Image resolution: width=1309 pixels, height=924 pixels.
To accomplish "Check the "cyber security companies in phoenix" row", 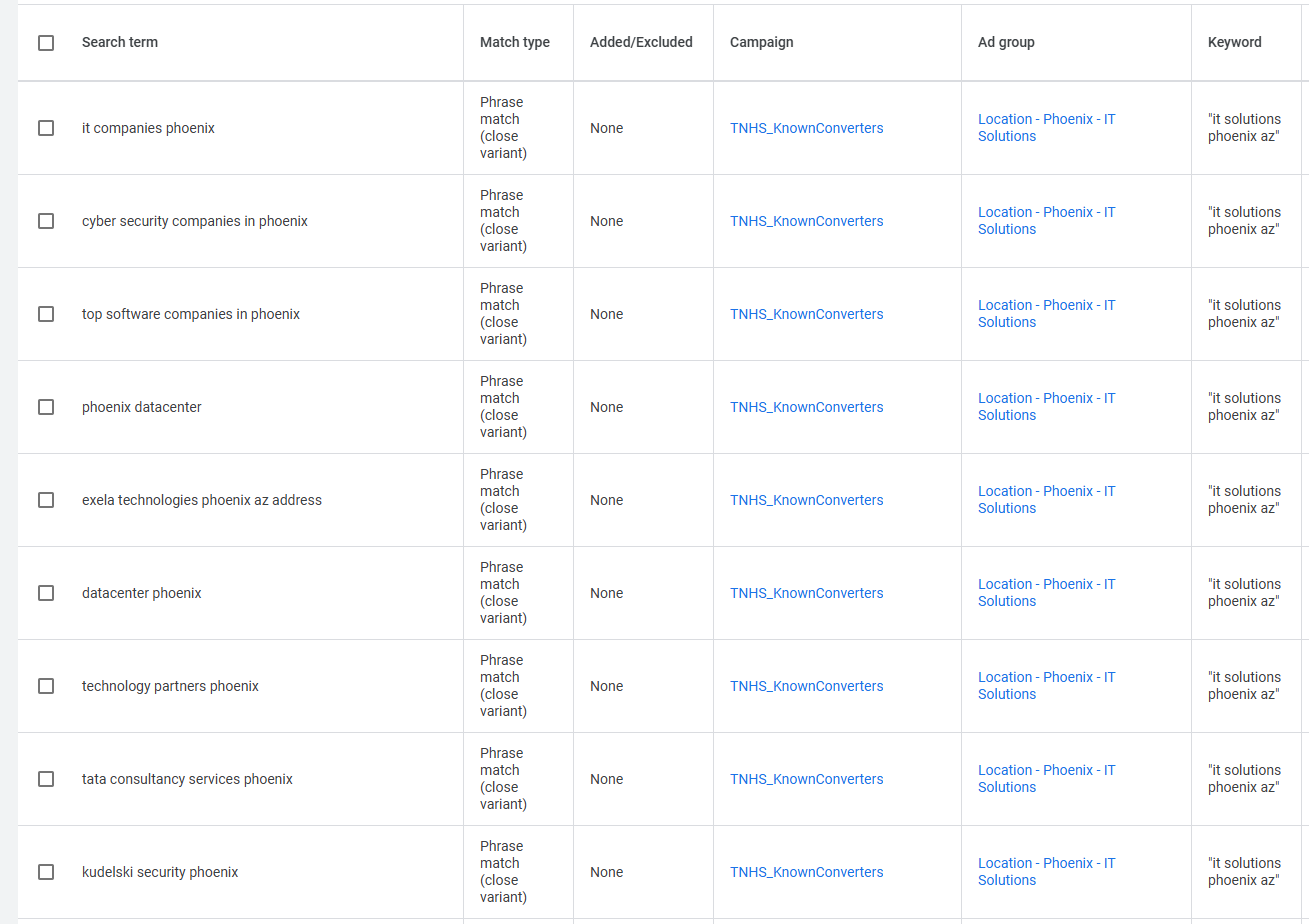I will [x=46, y=221].
